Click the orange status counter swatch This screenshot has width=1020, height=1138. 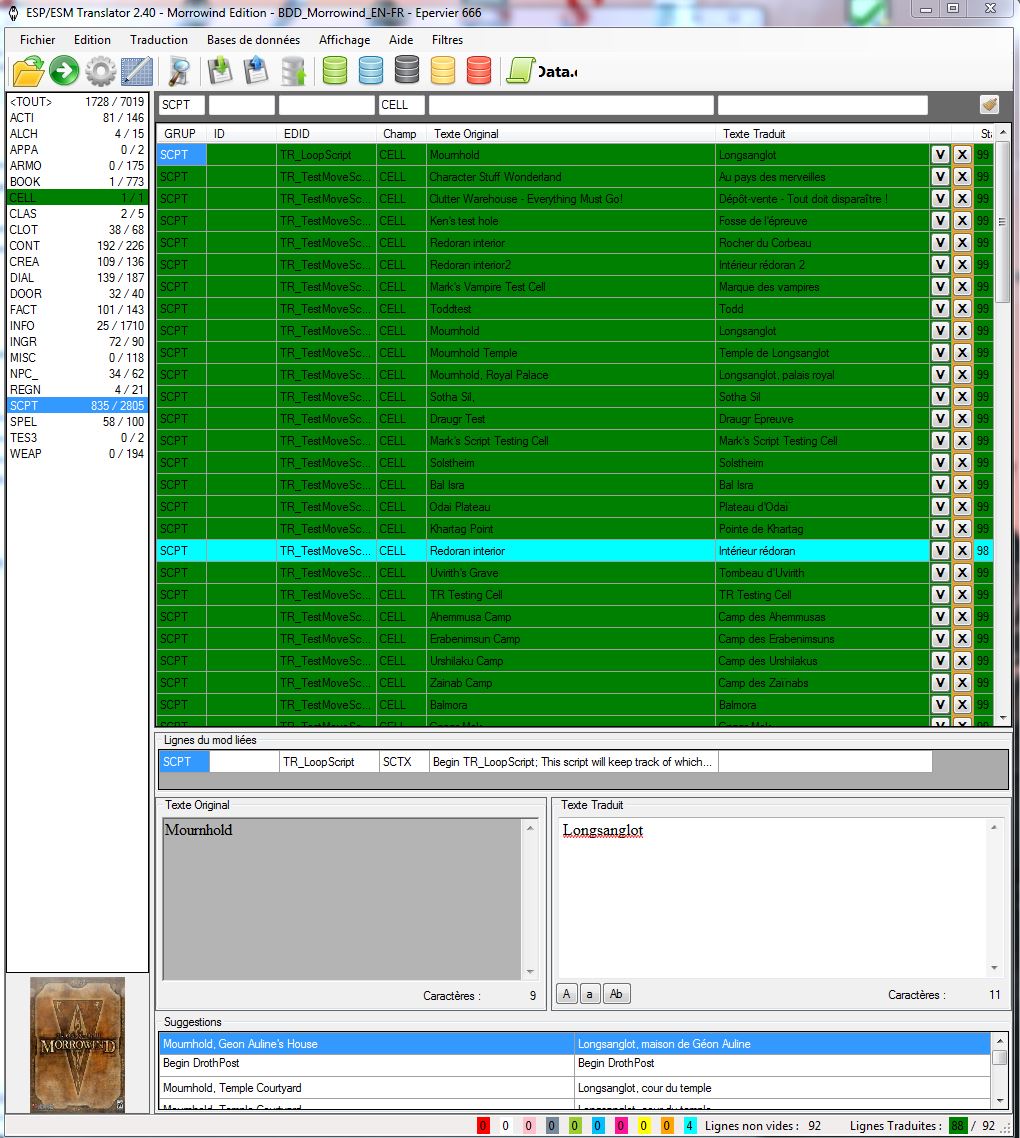pyautogui.click(x=666, y=1126)
